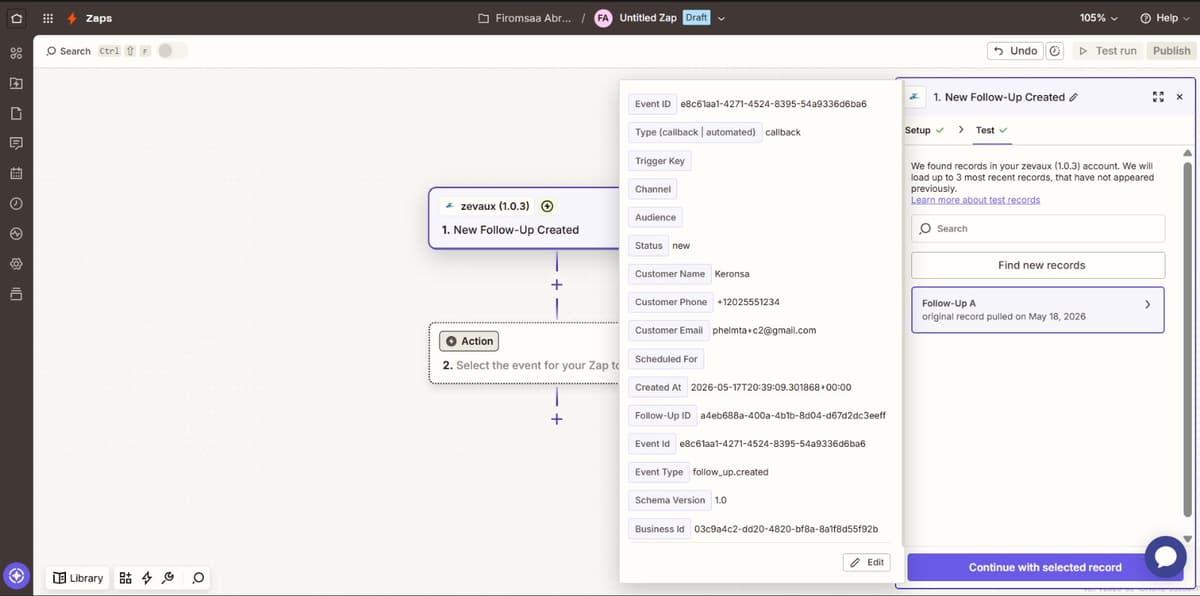1200x596 pixels.
Task: Open the clock history icon in sidebar
Action: coord(16,203)
